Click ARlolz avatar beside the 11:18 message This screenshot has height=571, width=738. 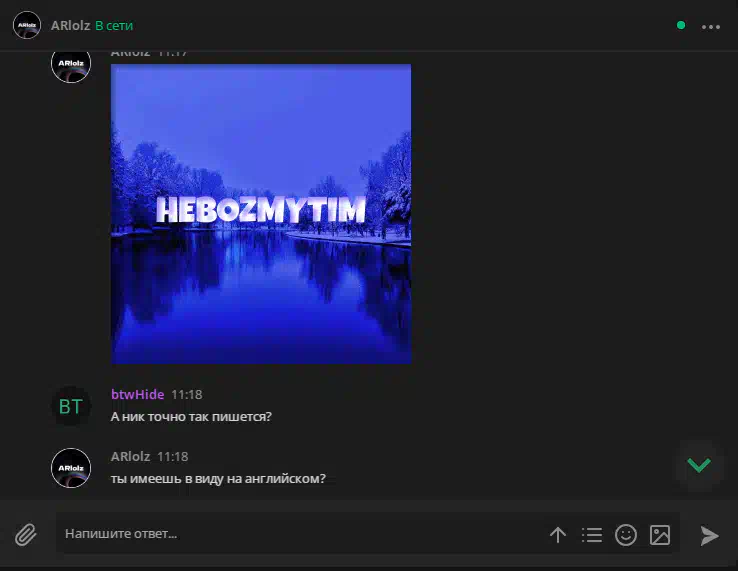(71, 468)
